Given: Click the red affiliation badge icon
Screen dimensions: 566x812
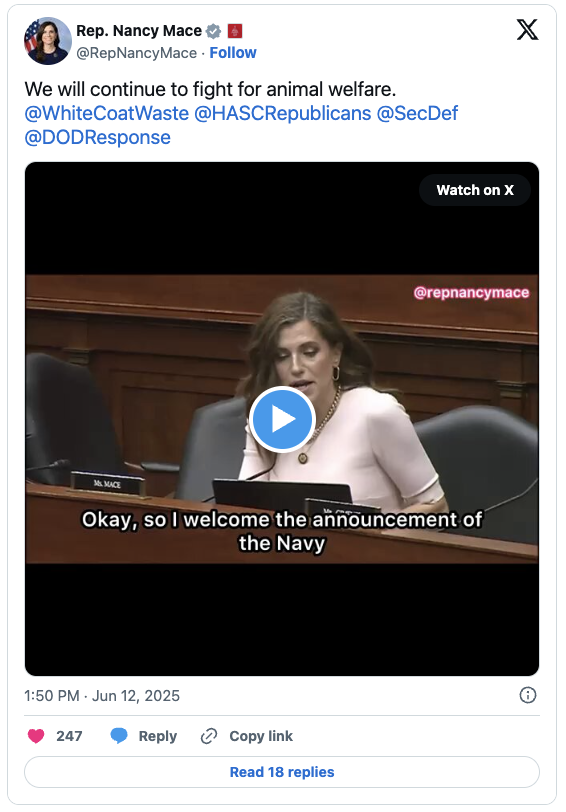Looking at the screenshot, I should (x=235, y=31).
